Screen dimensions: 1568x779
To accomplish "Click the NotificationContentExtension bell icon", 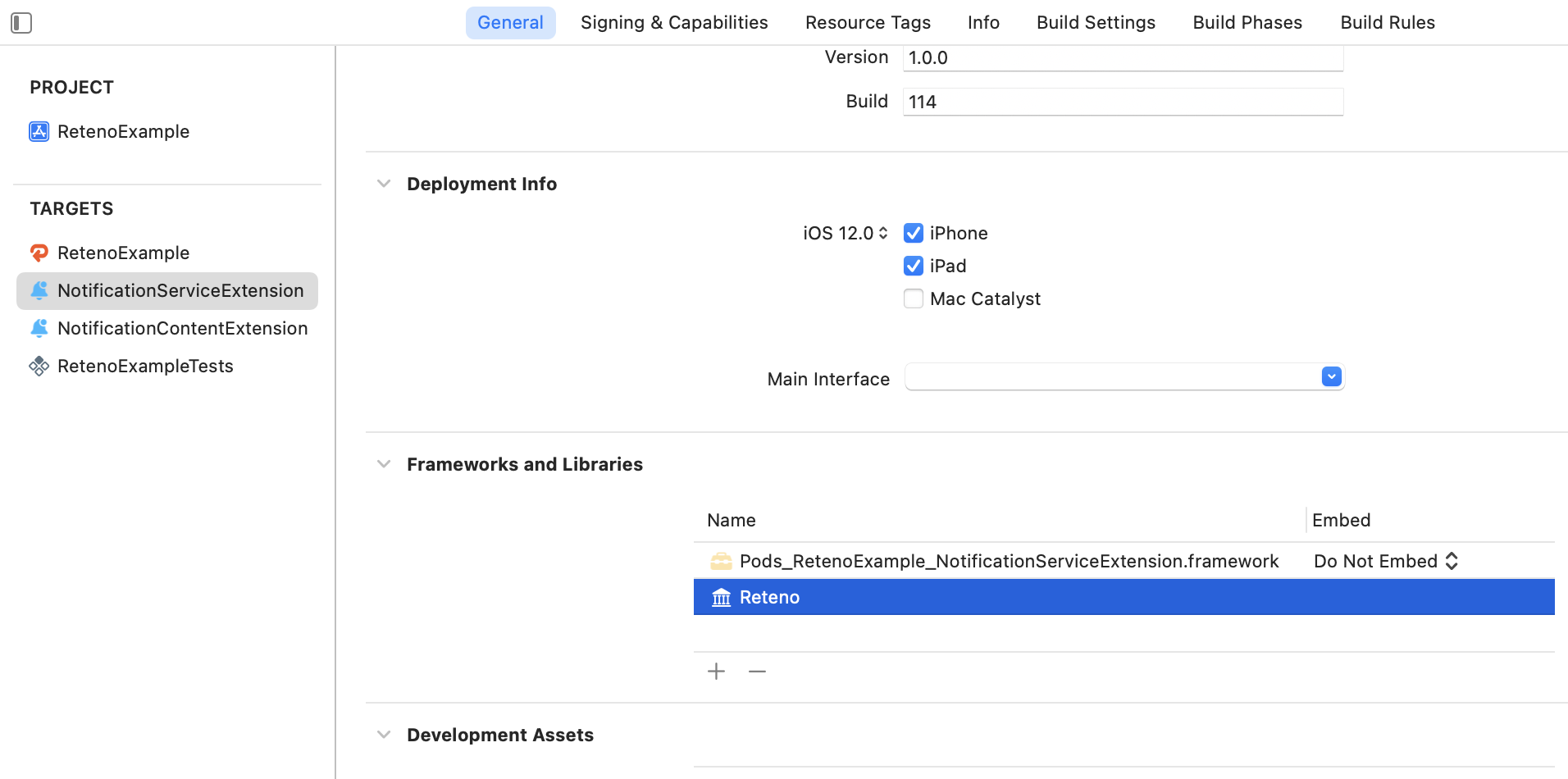I will (x=39, y=328).
